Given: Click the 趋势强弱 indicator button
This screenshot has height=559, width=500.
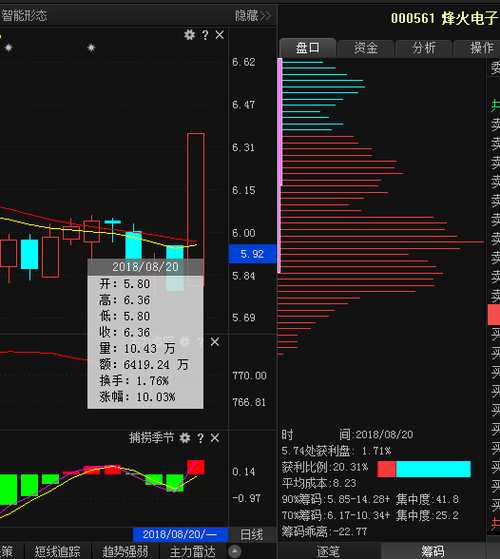Looking at the screenshot, I should click(125, 552).
